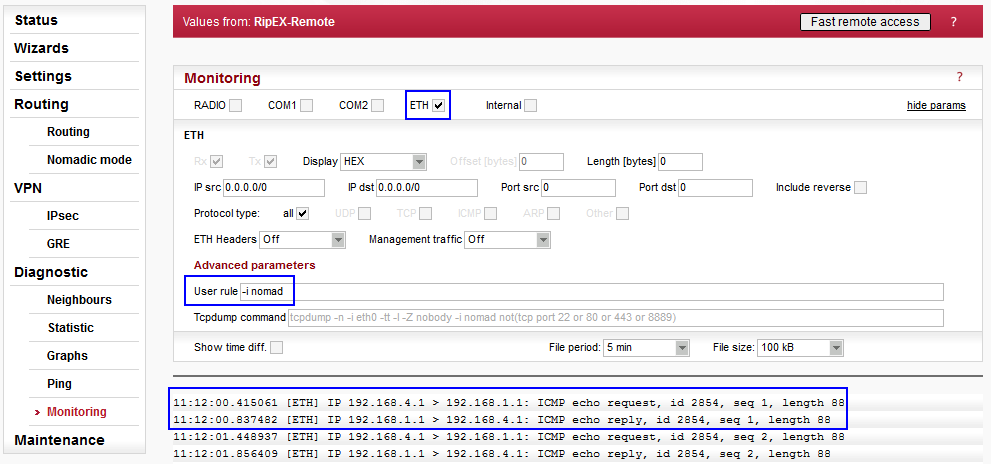Open the Maintenance menu section
Image resolution: width=991 pixels, height=464 pixels.
pos(59,439)
